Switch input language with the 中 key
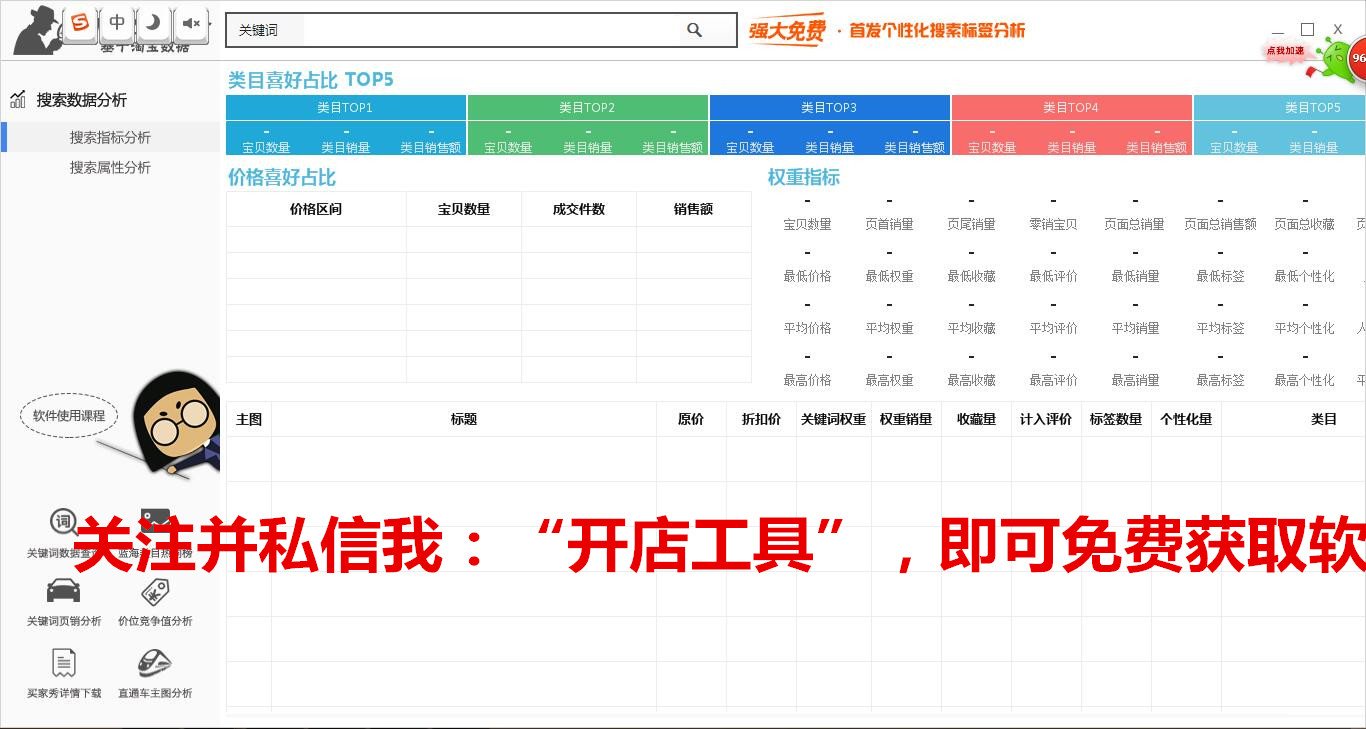This screenshot has height=729, width=1366. click(117, 22)
